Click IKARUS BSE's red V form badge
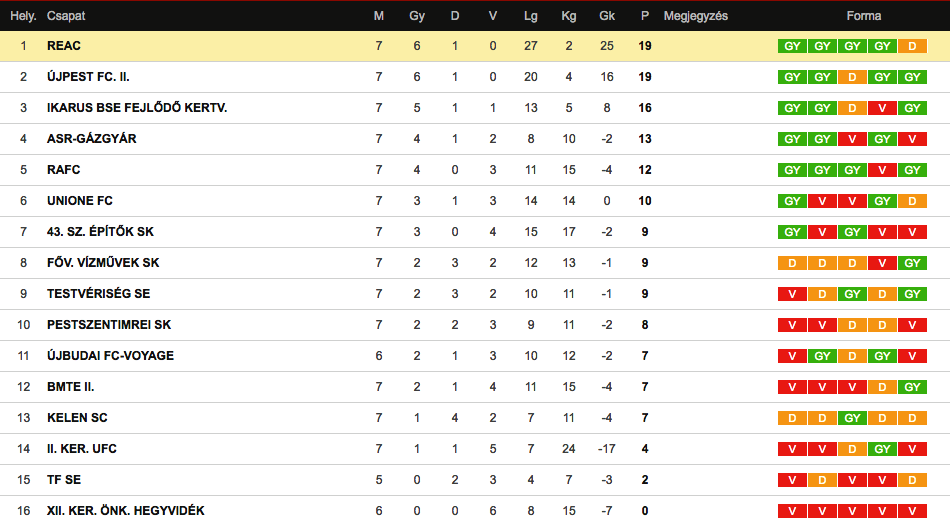Image resolution: width=950 pixels, height=526 pixels. click(882, 108)
